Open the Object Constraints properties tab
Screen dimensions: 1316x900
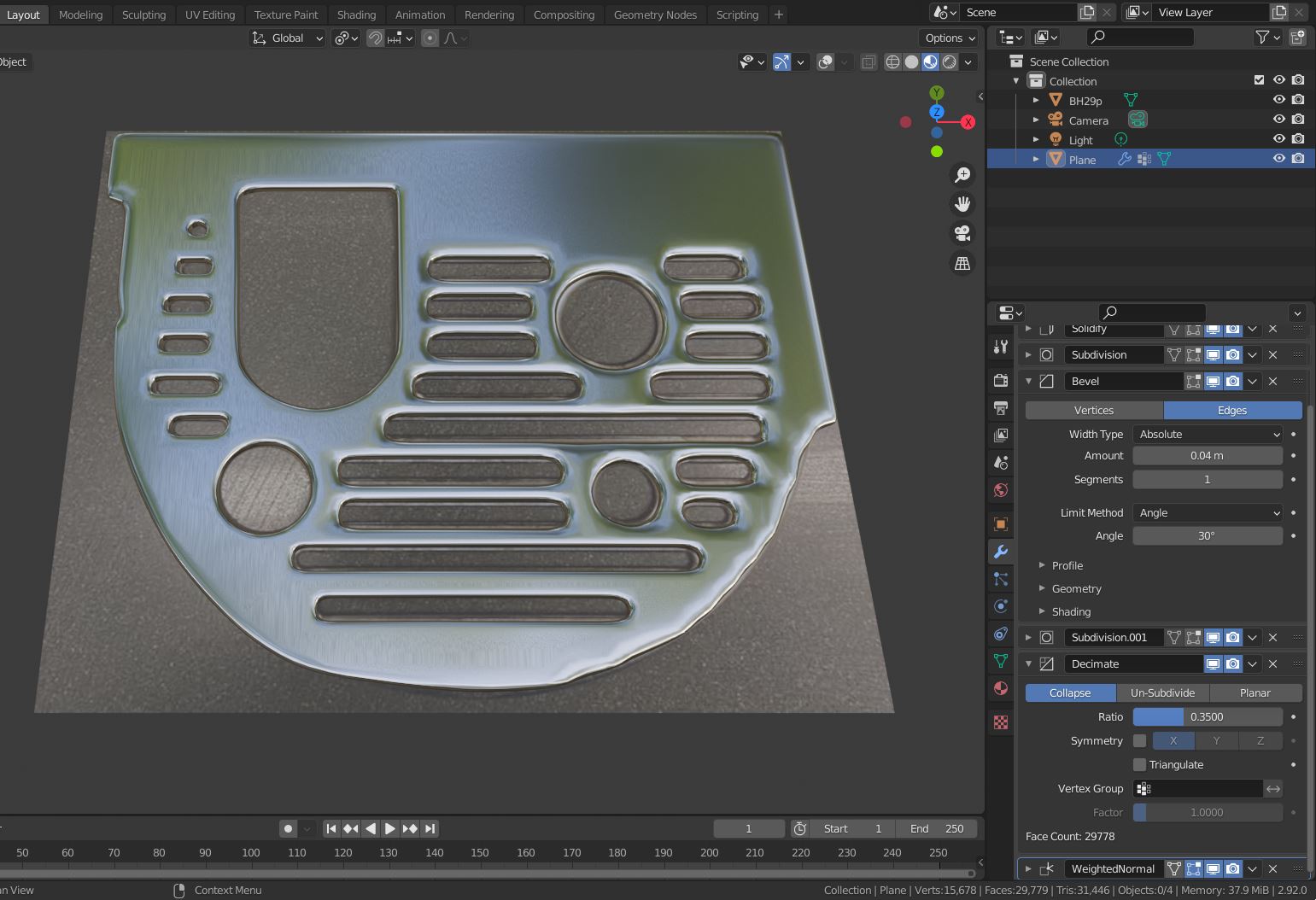(1001, 634)
